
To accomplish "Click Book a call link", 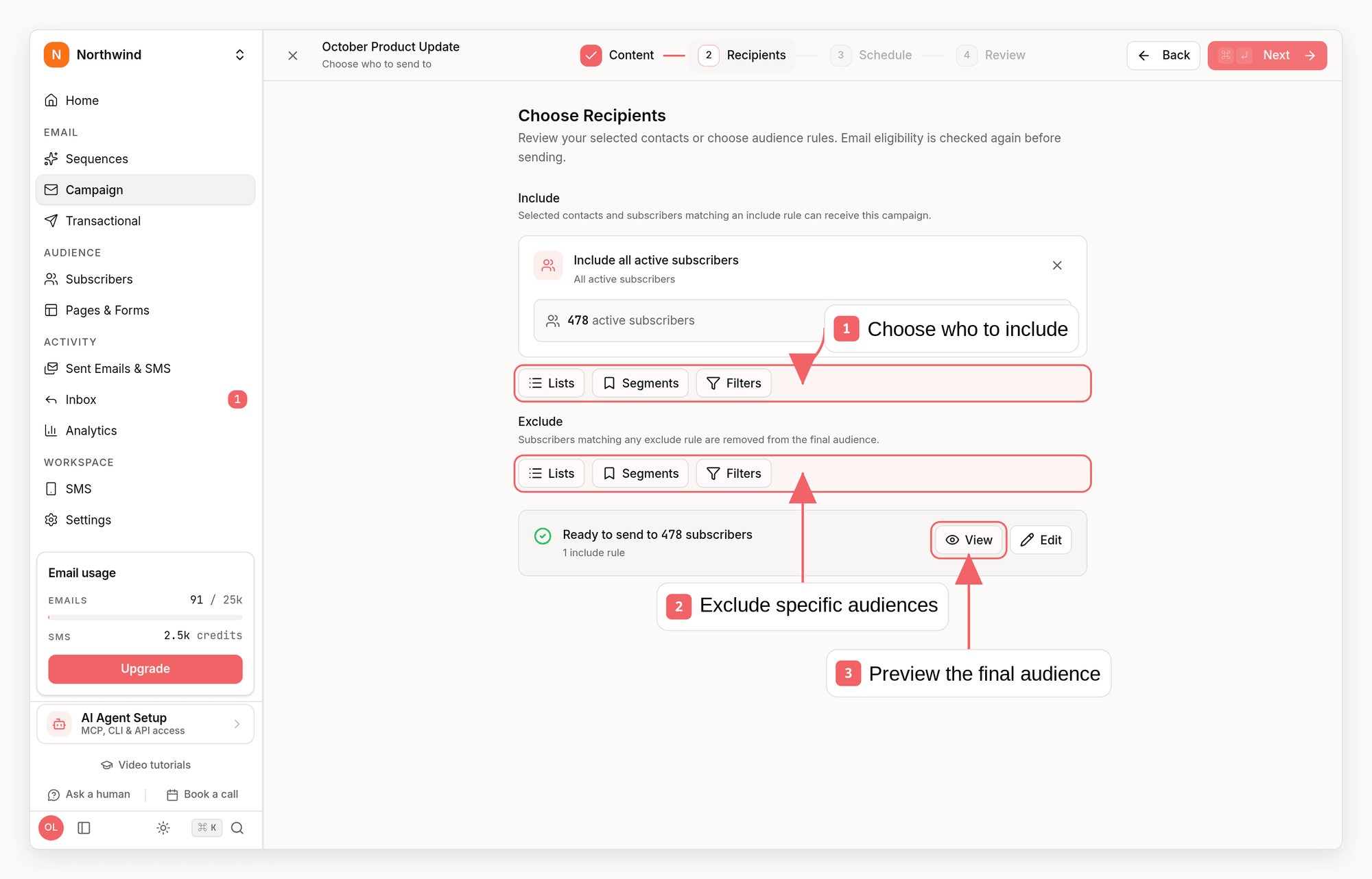I will pyautogui.click(x=202, y=795).
